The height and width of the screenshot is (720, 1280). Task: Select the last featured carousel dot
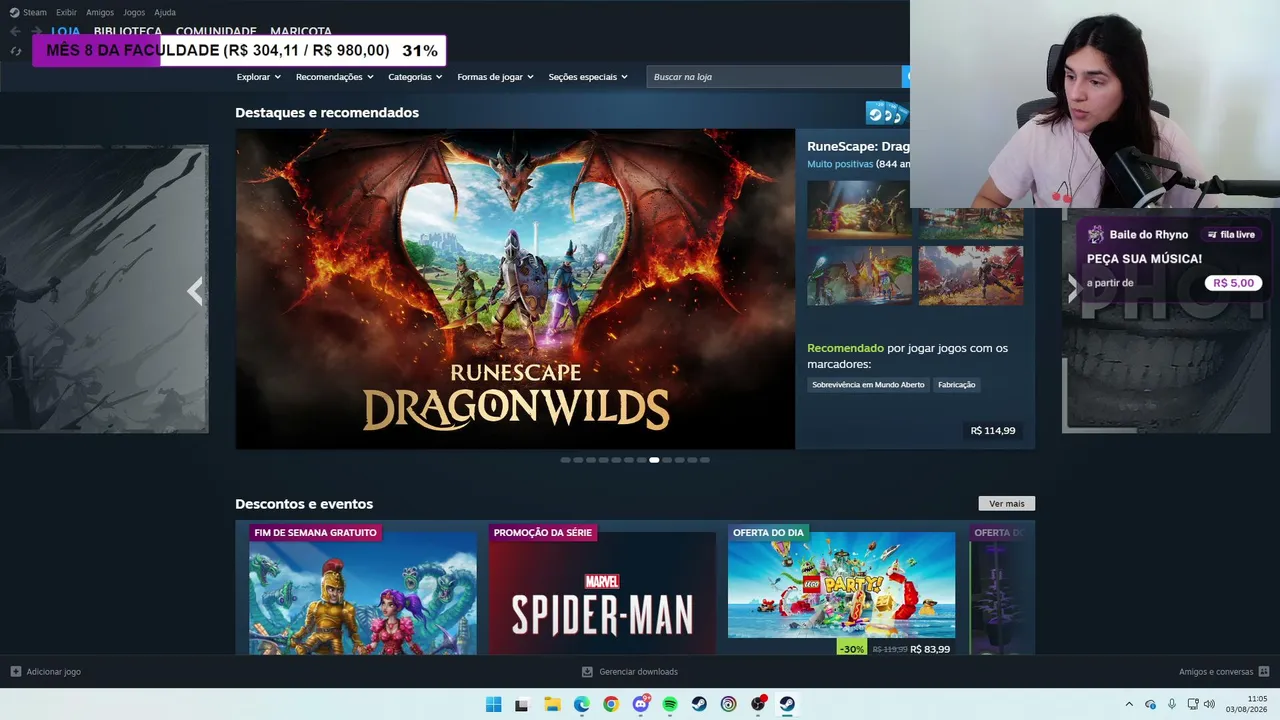(705, 460)
